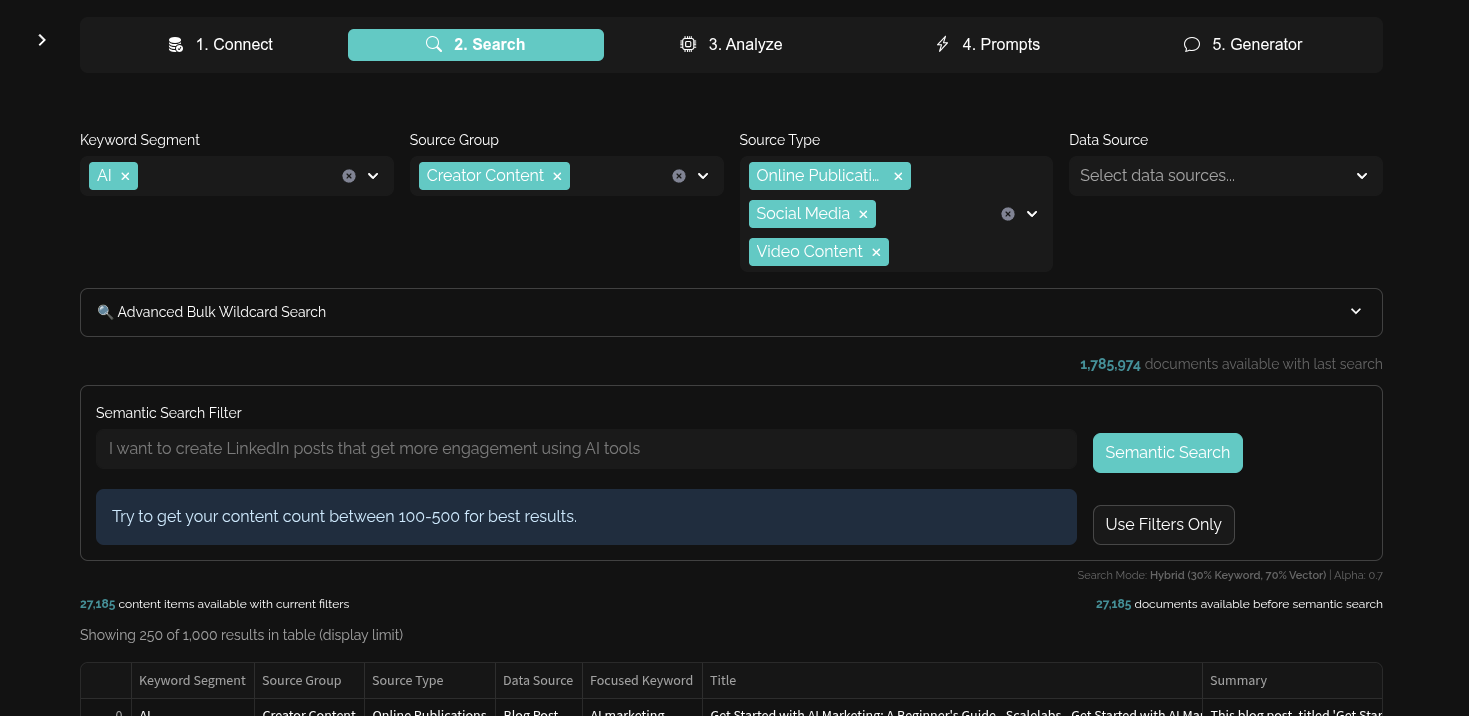Expand the sidebar with the chevron arrow
Image resolution: width=1469 pixels, height=716 pixels.
[x=42, y=40]
